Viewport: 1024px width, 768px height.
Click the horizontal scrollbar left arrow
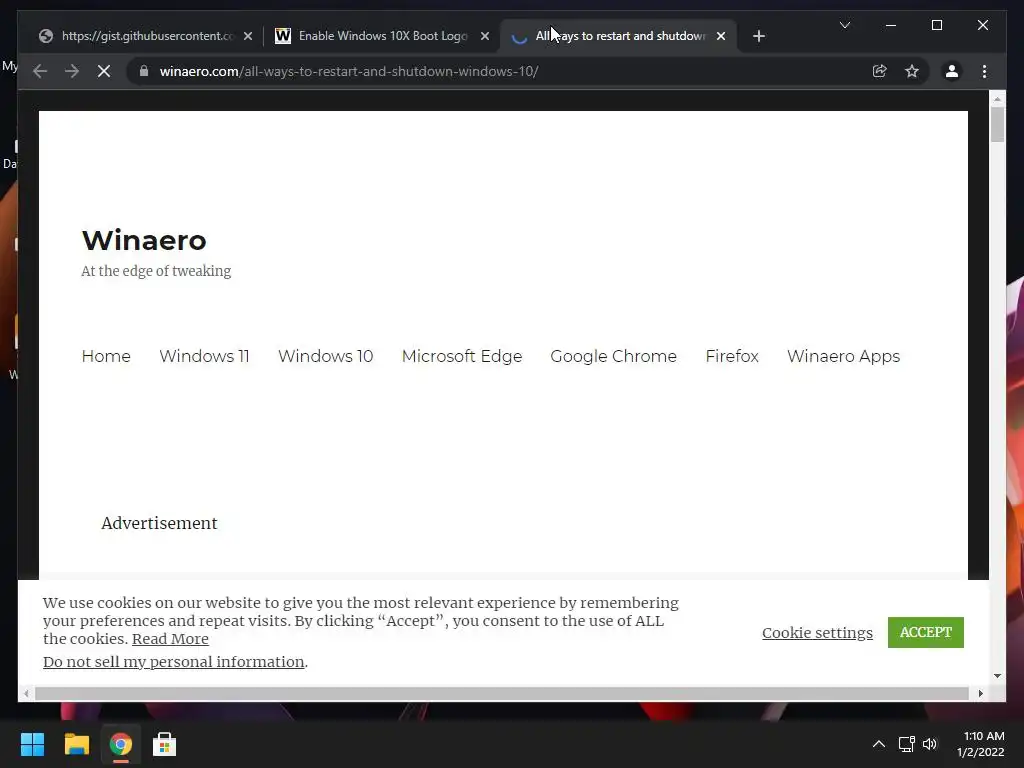tap(26, 694)
